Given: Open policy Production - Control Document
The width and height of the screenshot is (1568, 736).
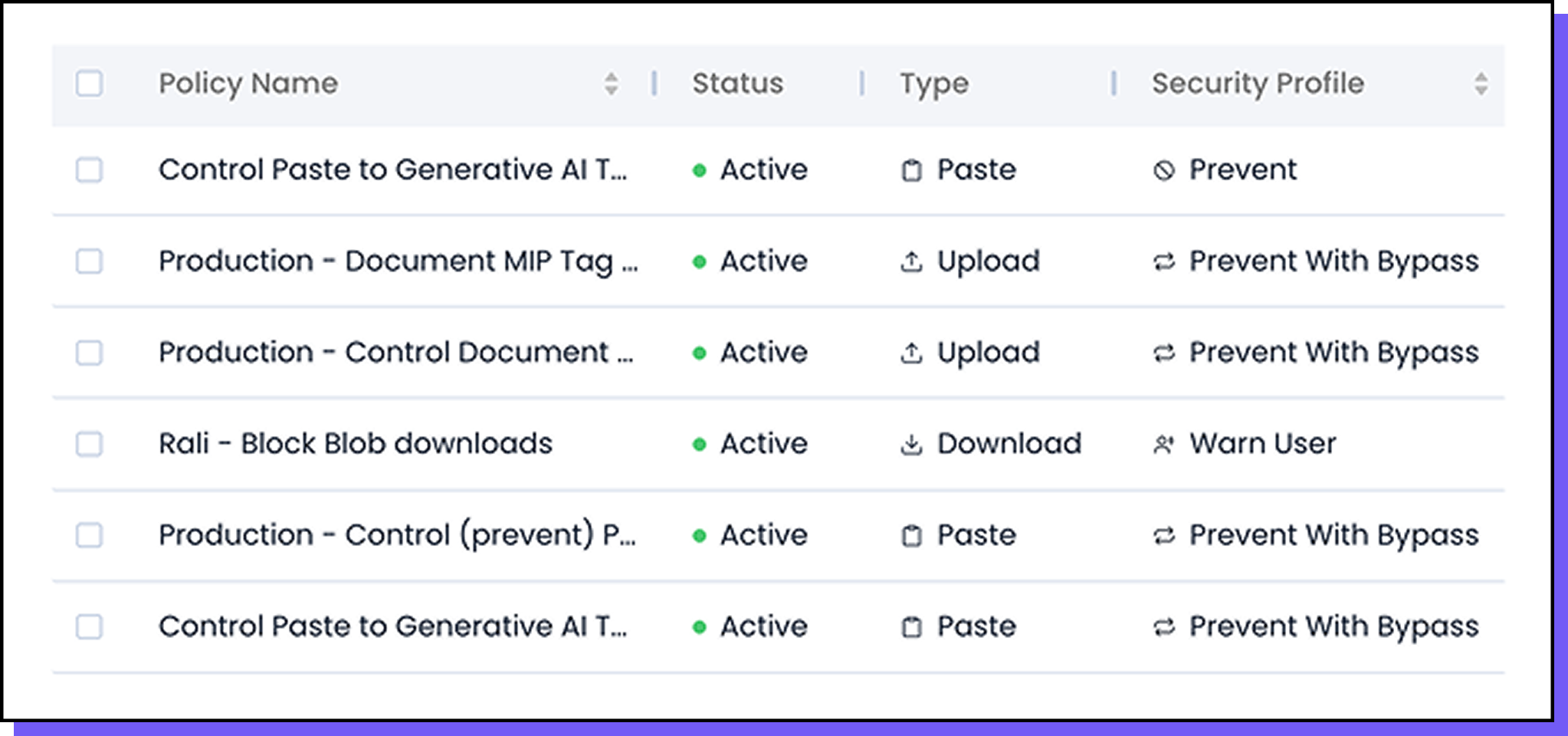Looking at the screenshot, I should click(x=396, y=353).
